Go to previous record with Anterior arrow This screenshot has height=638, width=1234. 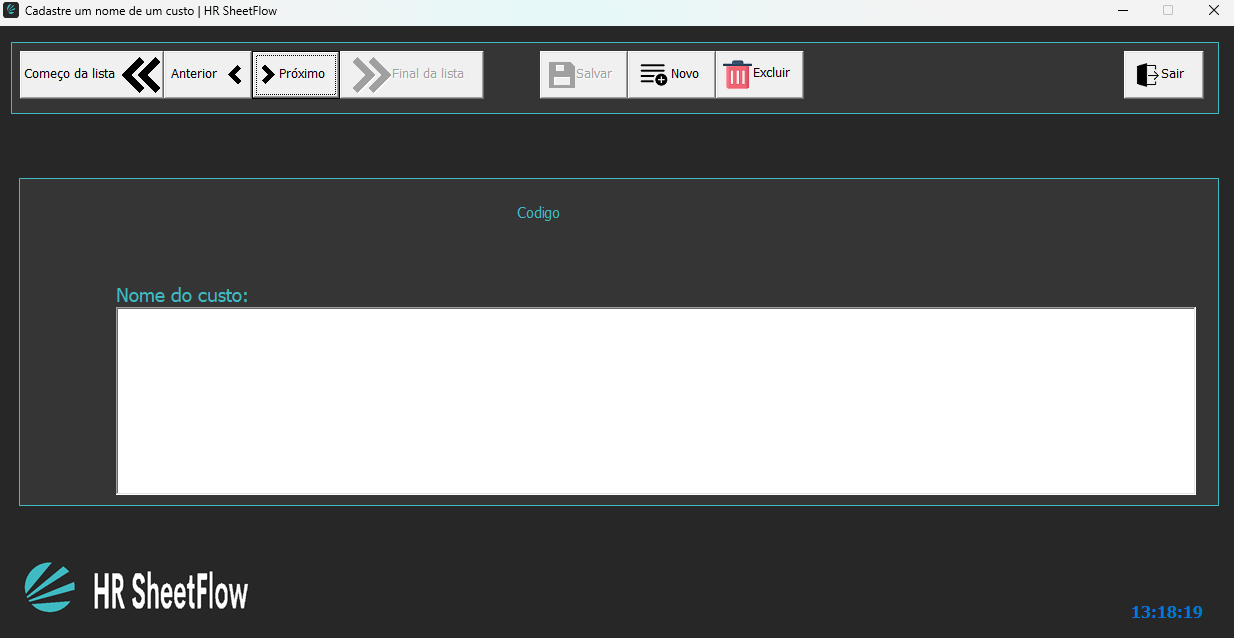tap(234, 74)
